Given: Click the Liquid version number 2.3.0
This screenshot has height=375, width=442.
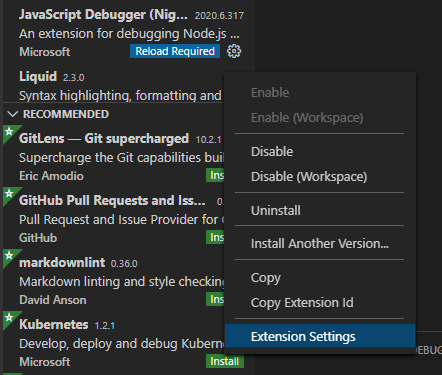Looking at the screenshot, I should pyautogui.click(x=74, y=78).
